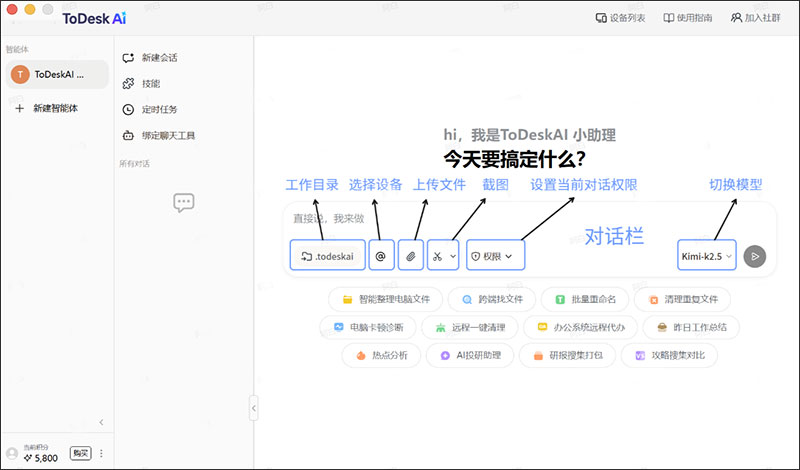Click the ToDesk AI logo
The height and width of the screenshot is (470, 800).
[x=94, y=18]
